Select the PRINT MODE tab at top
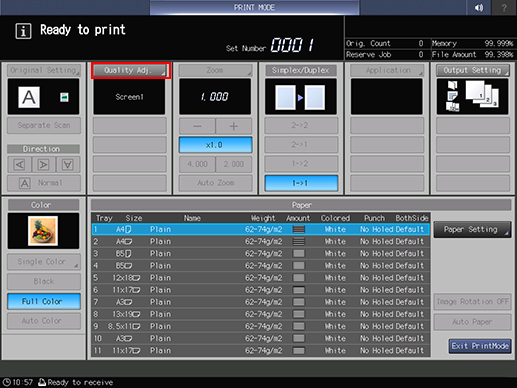Screen dimensions: 517x388 (x=254, y=7)
